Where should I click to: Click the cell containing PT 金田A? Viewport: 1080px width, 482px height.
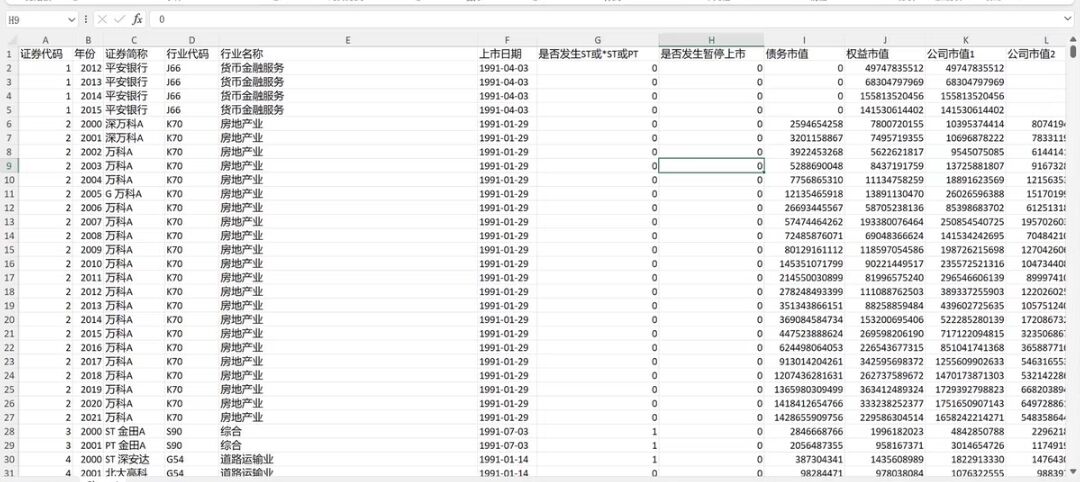[x=134, y=445]
